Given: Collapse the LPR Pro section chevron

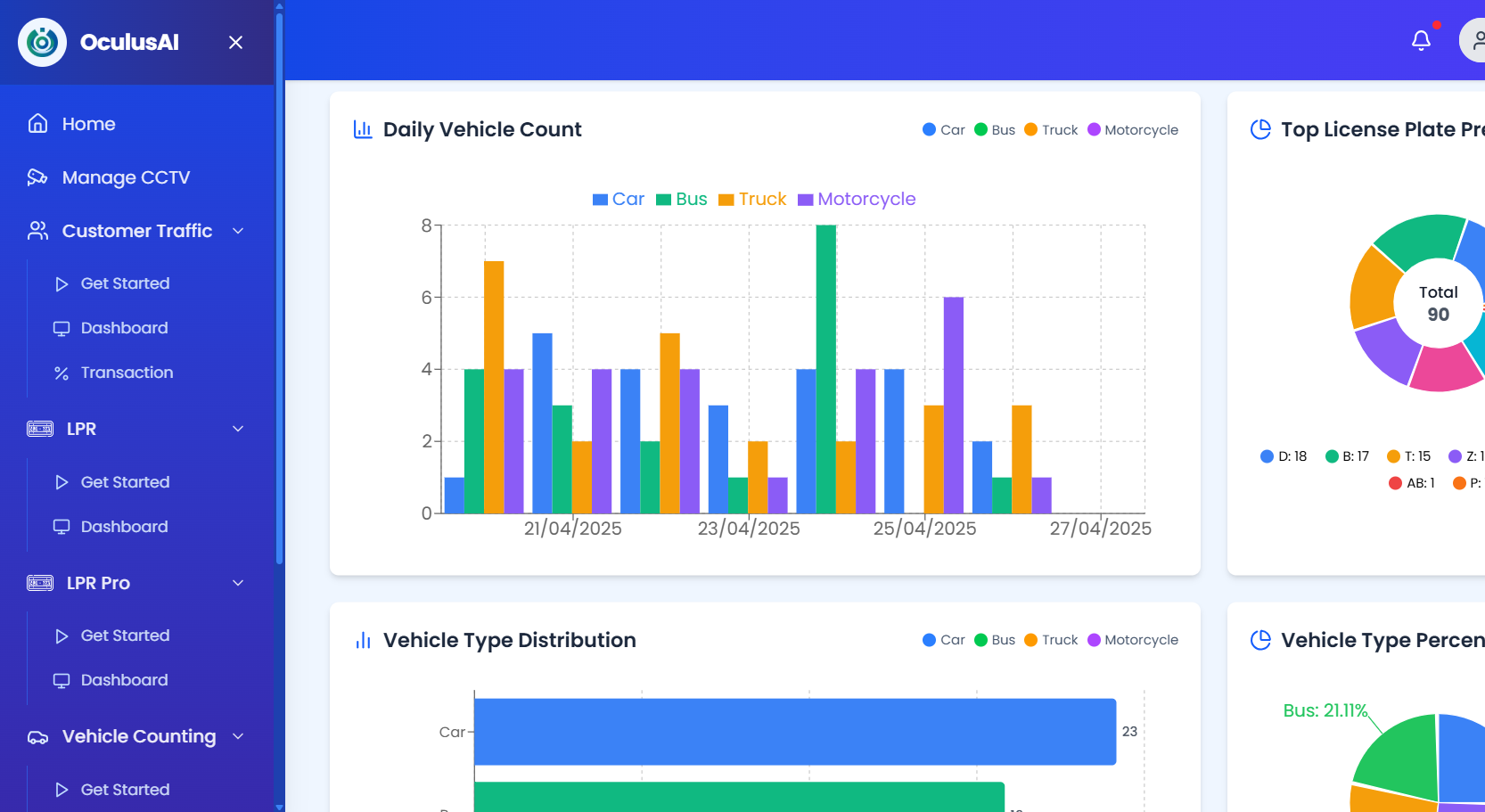Looking at the screenshot, I should [x=238, y=583].
